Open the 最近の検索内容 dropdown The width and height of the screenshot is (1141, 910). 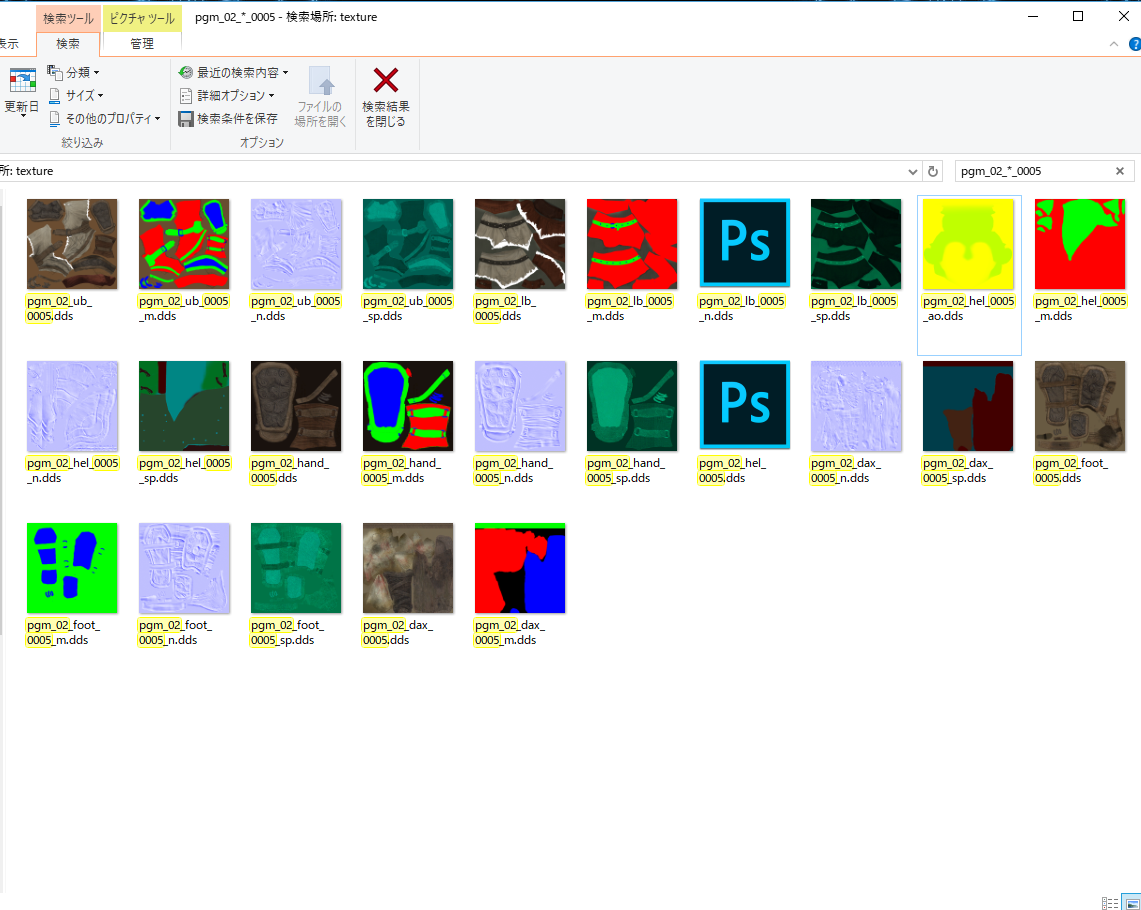[x=233, y=72]
